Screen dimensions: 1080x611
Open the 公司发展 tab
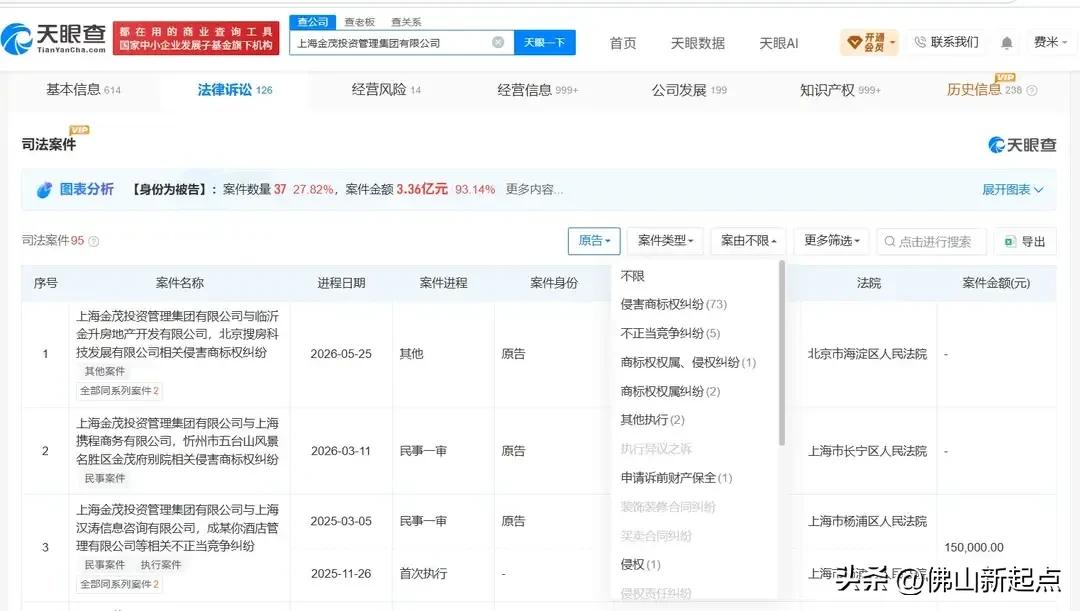(x=689, y=90)
